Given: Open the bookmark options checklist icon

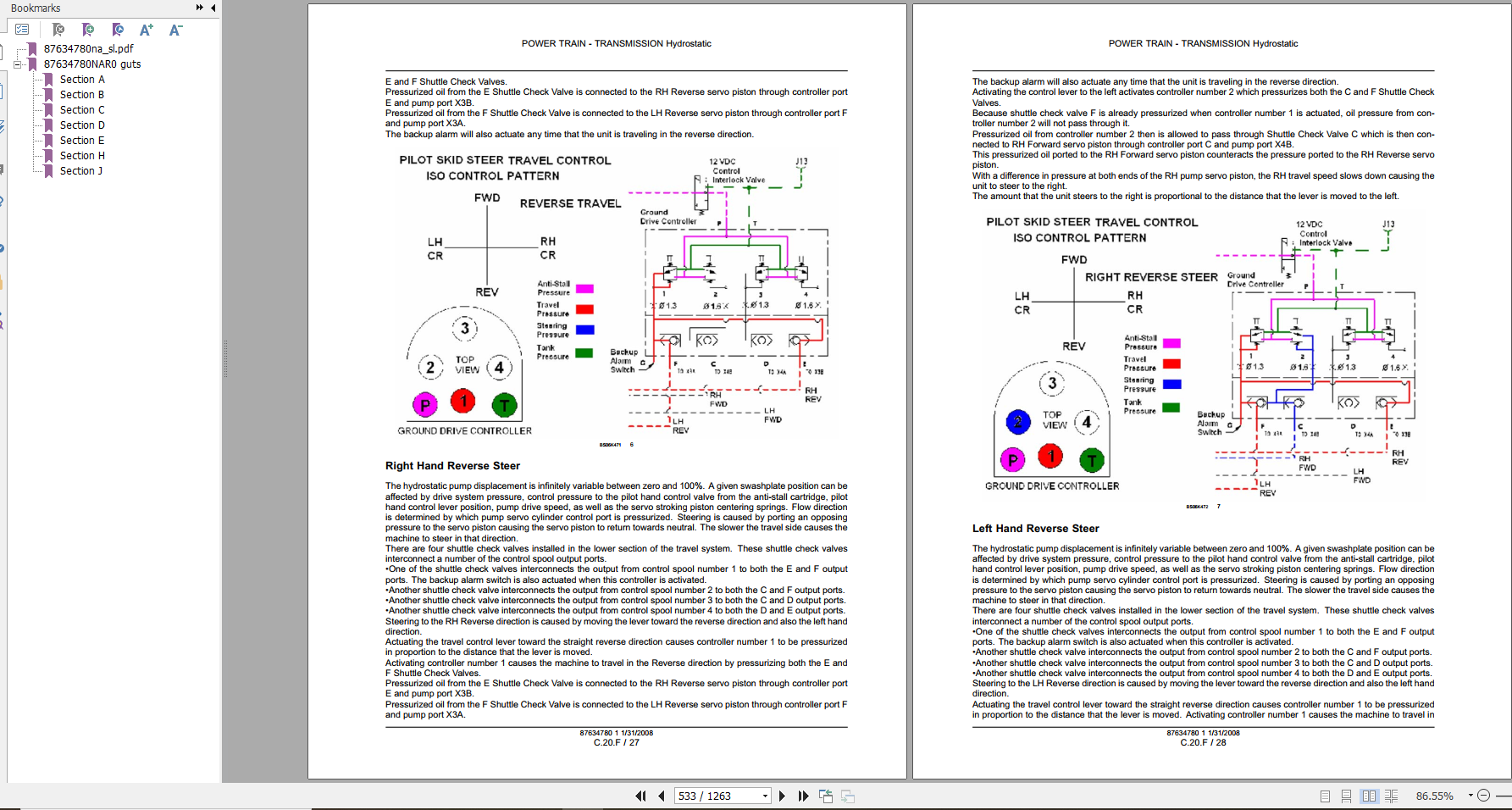Looking at the screenshot, I should coord(22,30).
